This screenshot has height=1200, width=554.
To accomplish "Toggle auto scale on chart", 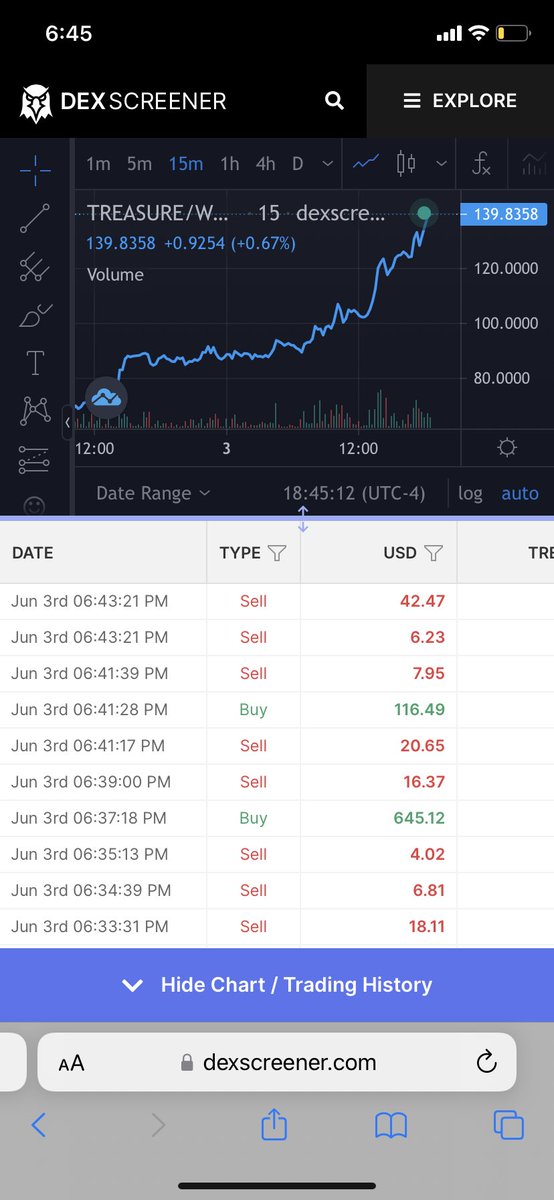I will 520,493.
